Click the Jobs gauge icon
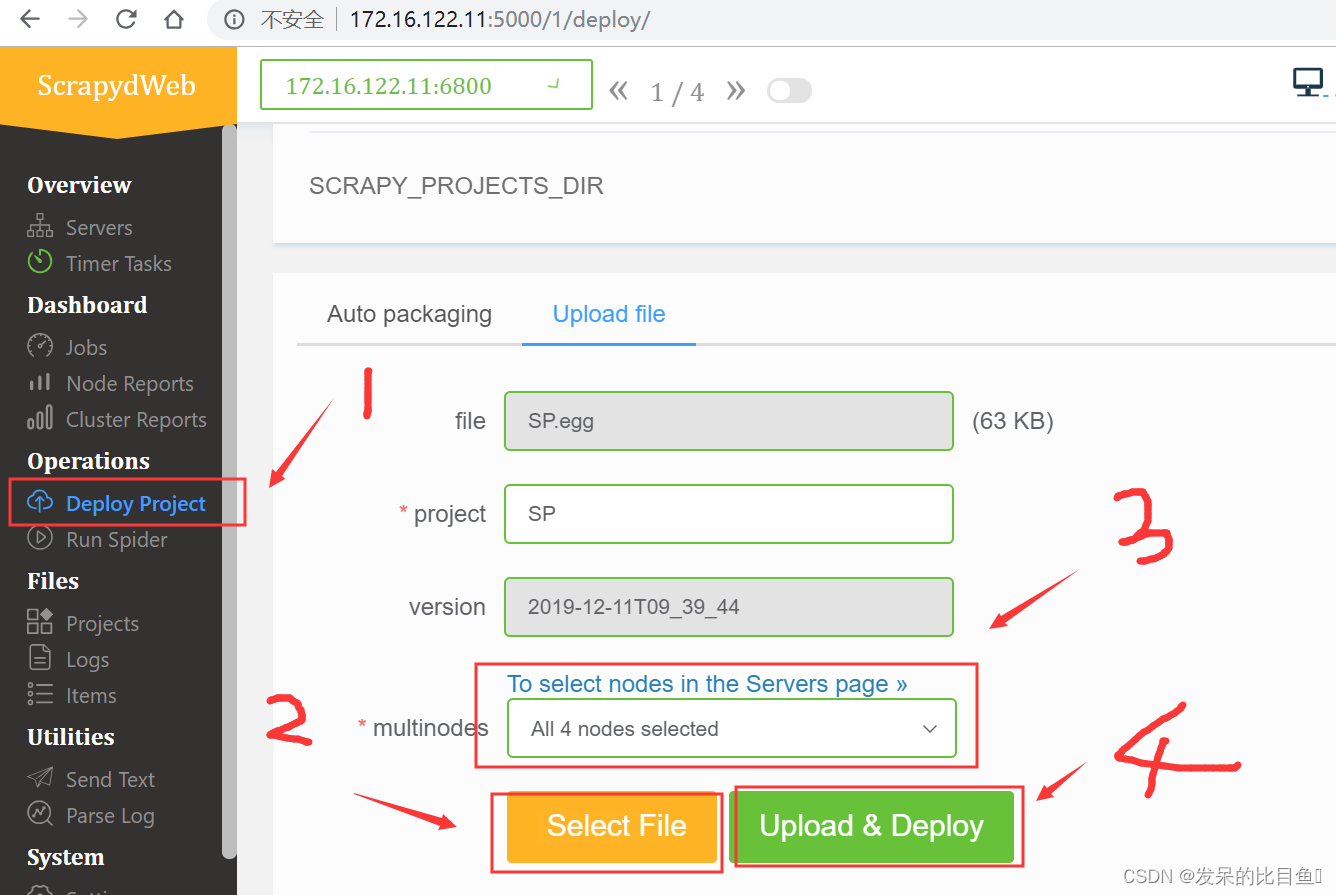1336x895 pixels. [x=39, y=347]
